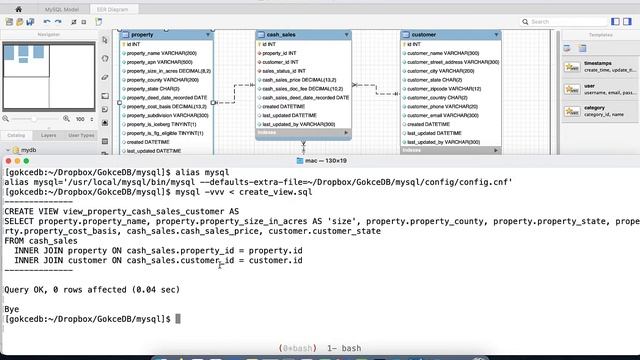Click the second Templates panel toolbar icon
The height and width of the screenshot is (360, 640).
click(x=582, y=49)
